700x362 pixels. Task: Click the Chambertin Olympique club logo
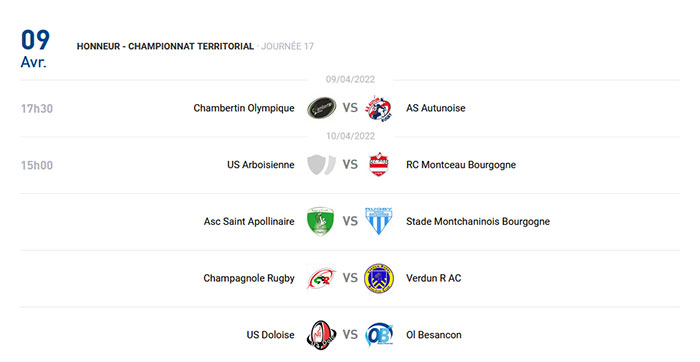321,108
